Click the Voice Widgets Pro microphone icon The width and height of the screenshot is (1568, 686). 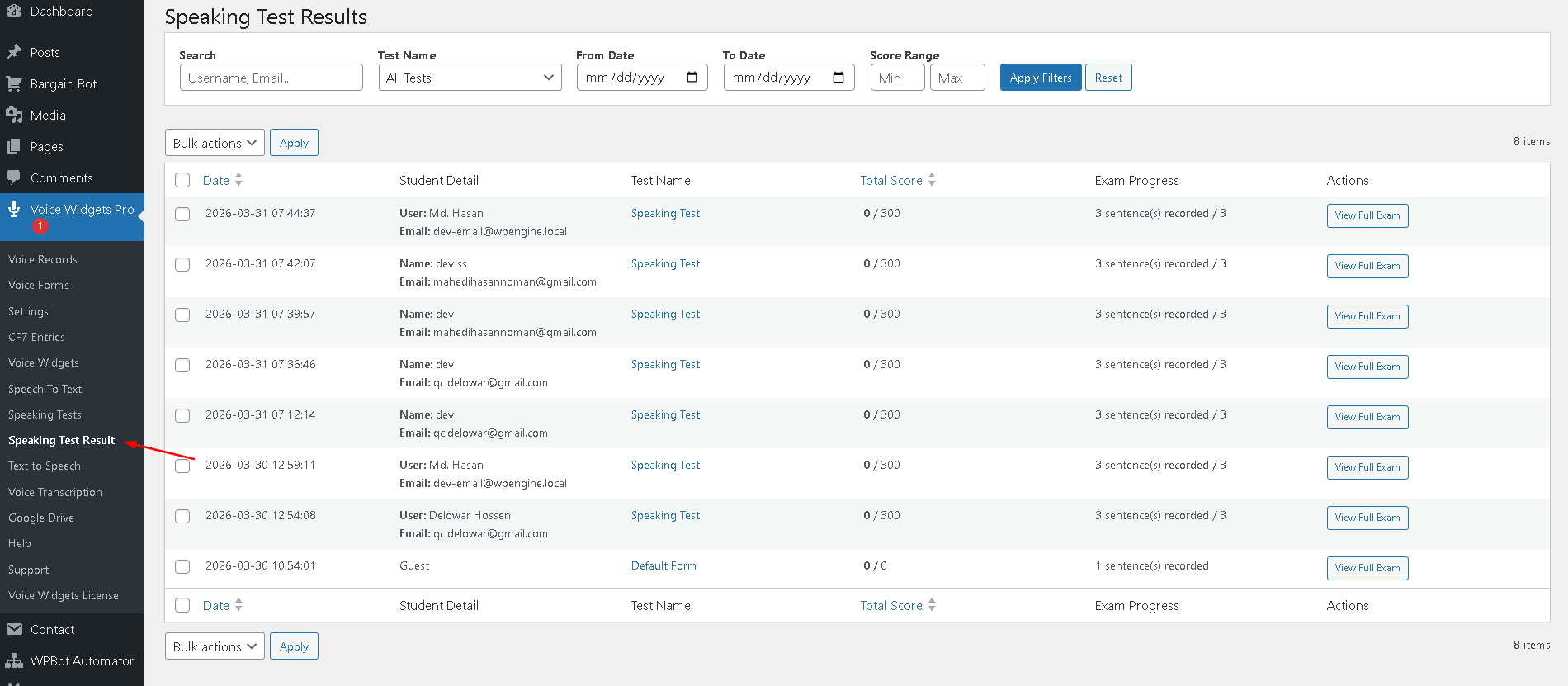14,210
